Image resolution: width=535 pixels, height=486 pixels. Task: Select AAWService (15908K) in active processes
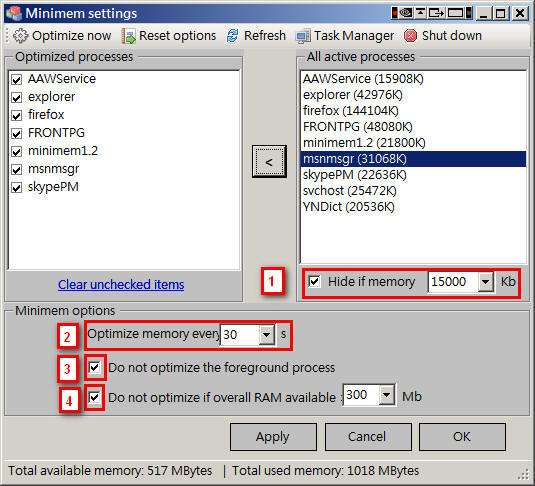pos(413,79)
